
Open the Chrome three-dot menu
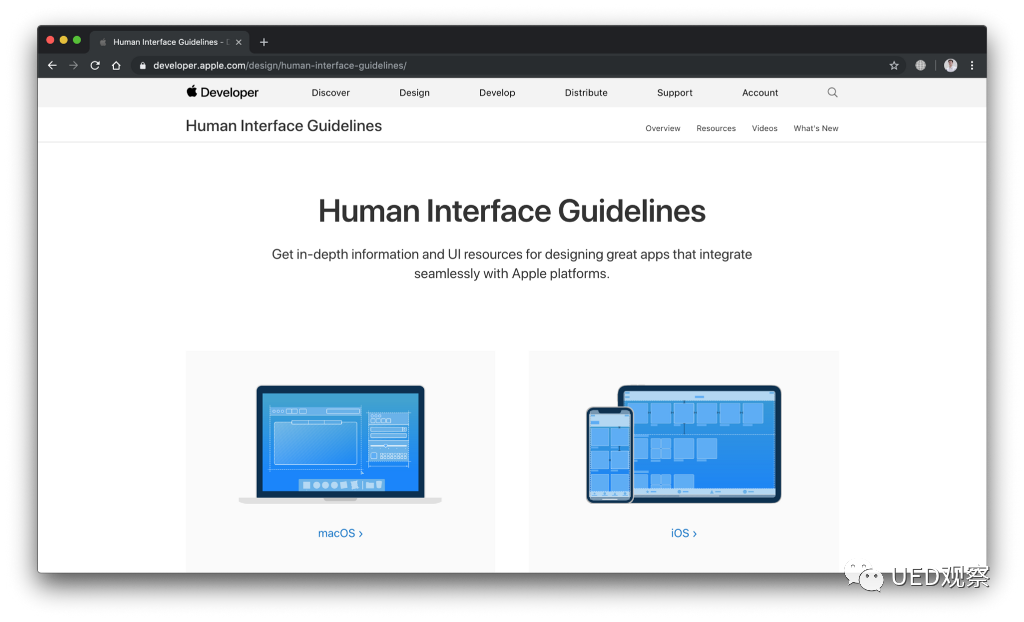coord(972,65)
